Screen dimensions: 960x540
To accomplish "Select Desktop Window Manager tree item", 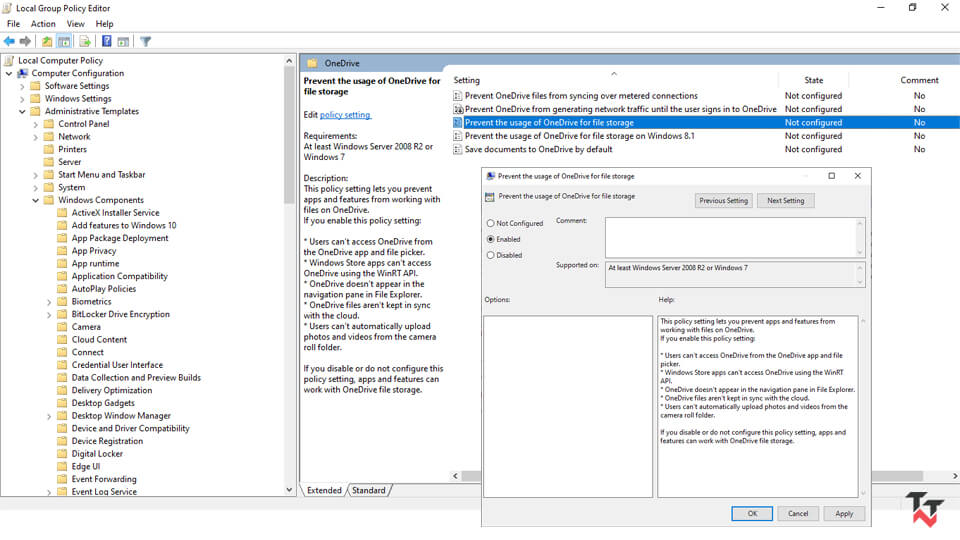I will [121, 416].
